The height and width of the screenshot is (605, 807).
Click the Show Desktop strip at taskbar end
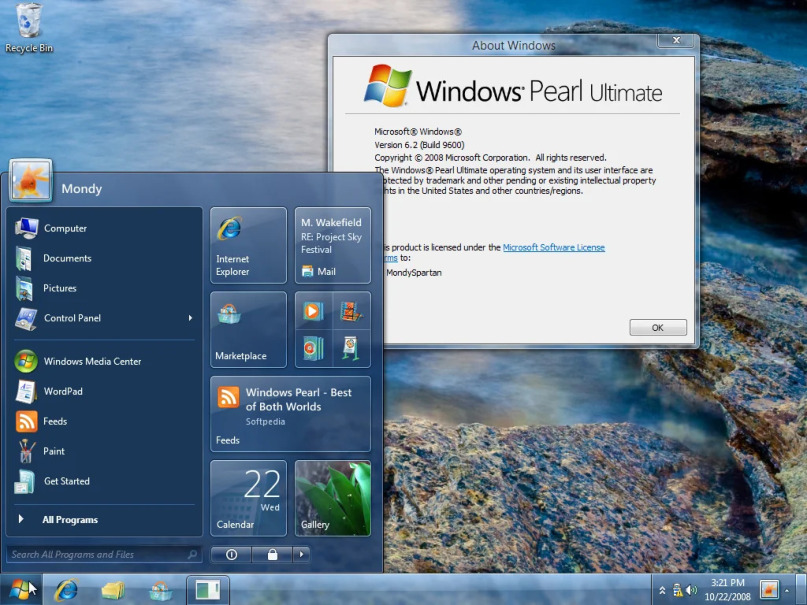click(x=801, y=590)
